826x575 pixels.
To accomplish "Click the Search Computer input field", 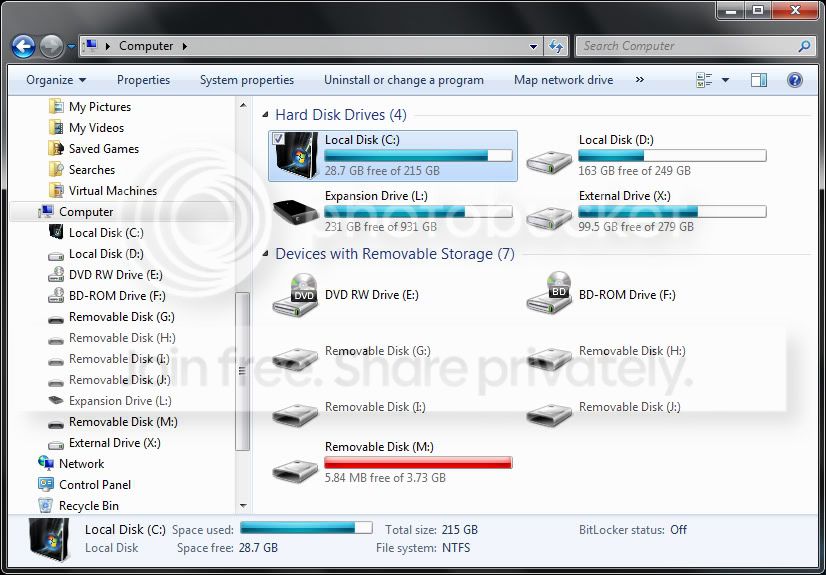I will [687, 46].
